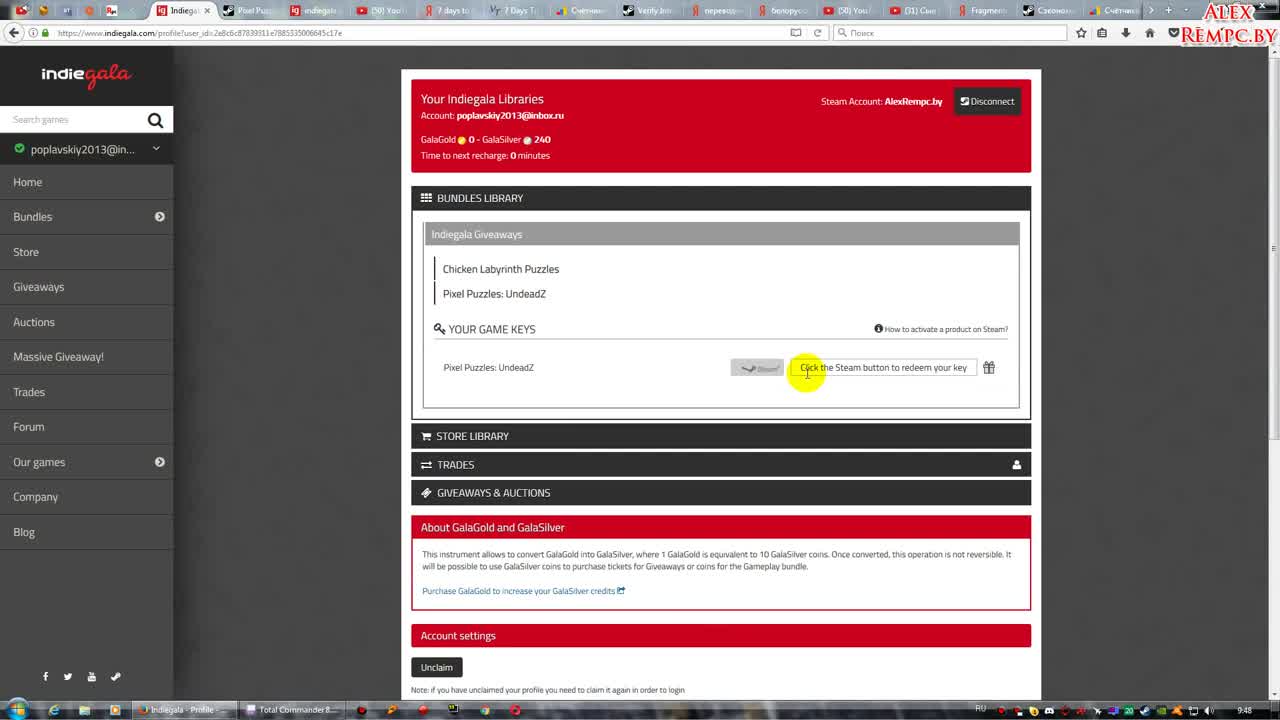
Task: Click the volume icon in system tray
Action: click(x=1209, y=710)
